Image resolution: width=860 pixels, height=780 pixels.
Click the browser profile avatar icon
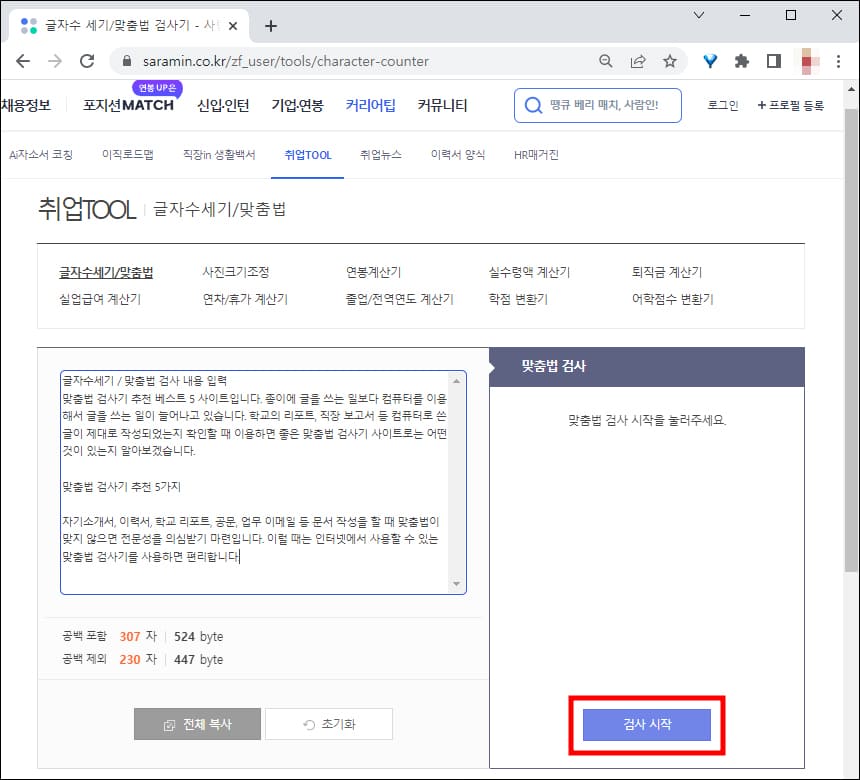[x=806, y=60]
